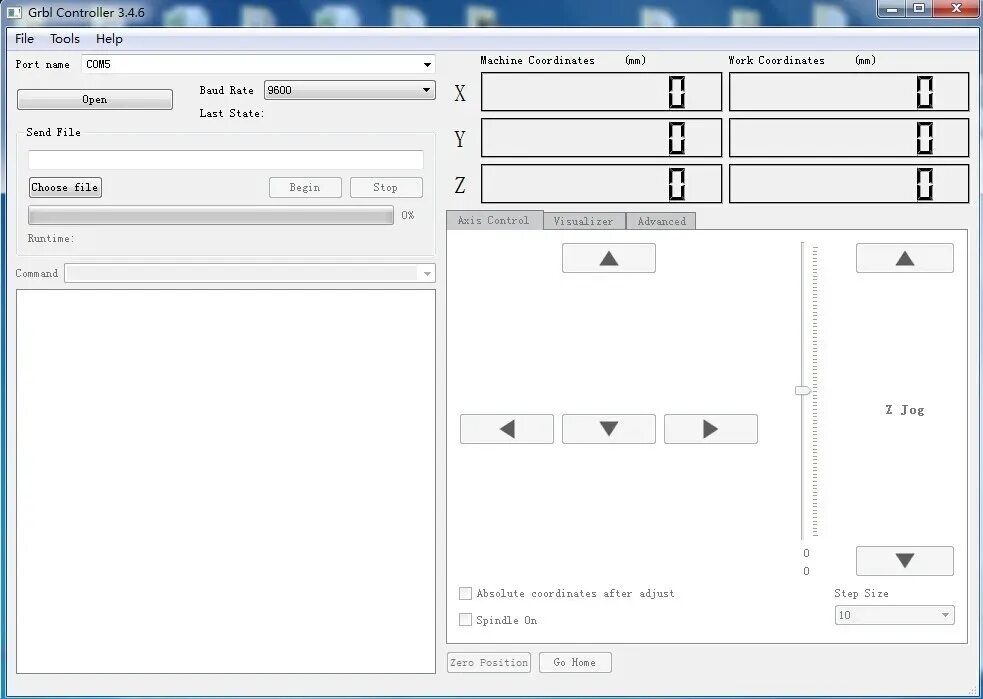This screenshot has width=983, height=699.
Task: Click the Machine Coordinates Y display
Action: [601, 138]
